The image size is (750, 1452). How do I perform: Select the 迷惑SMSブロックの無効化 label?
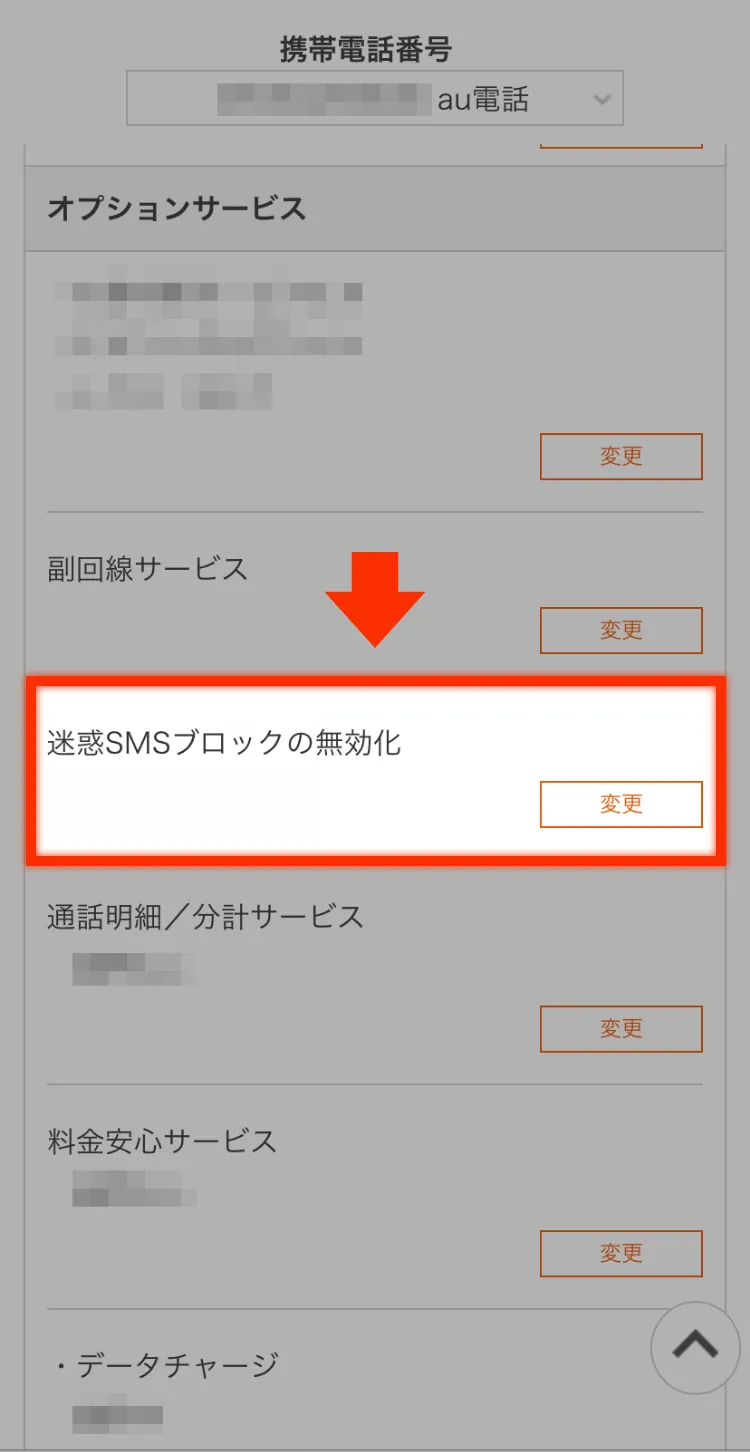pos(224,743)
